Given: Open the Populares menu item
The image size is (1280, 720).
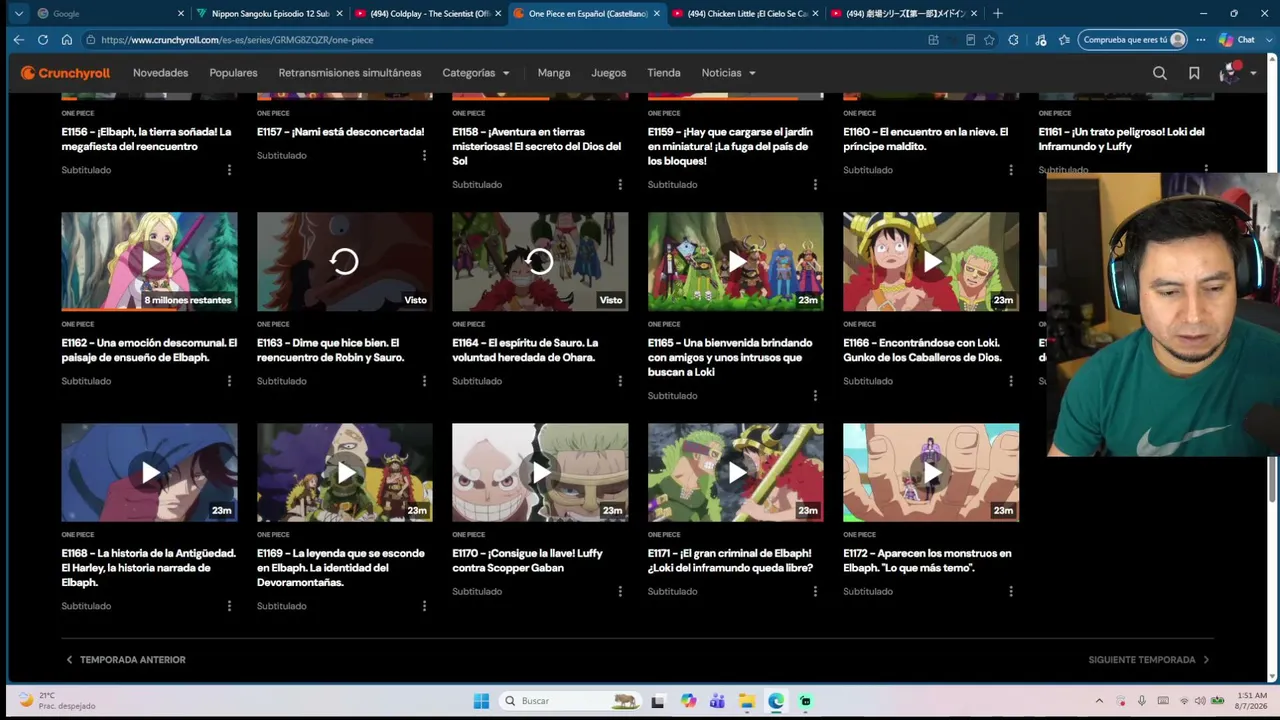Looking at the screenshot, I should tap(233, 73).
